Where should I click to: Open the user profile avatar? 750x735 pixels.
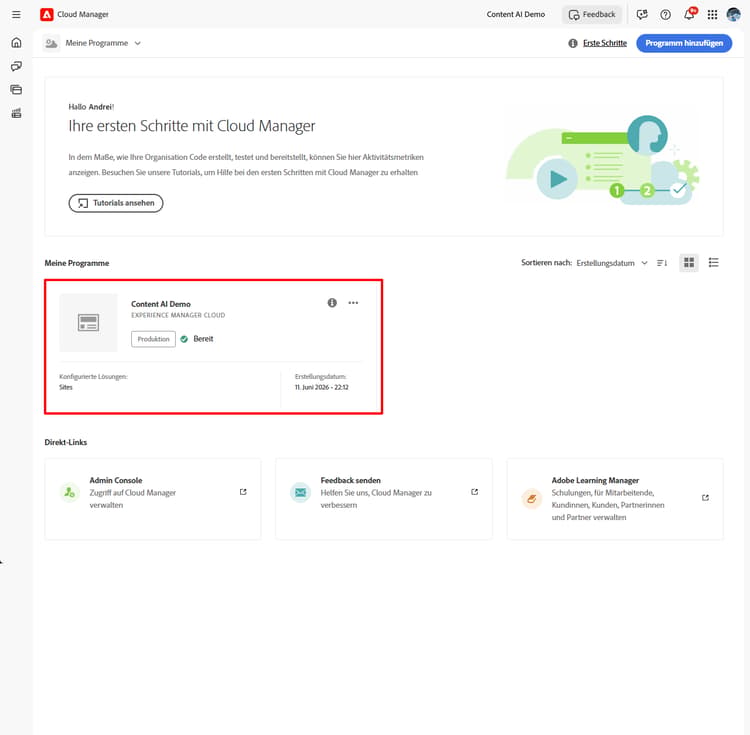[x=733, y=14]
